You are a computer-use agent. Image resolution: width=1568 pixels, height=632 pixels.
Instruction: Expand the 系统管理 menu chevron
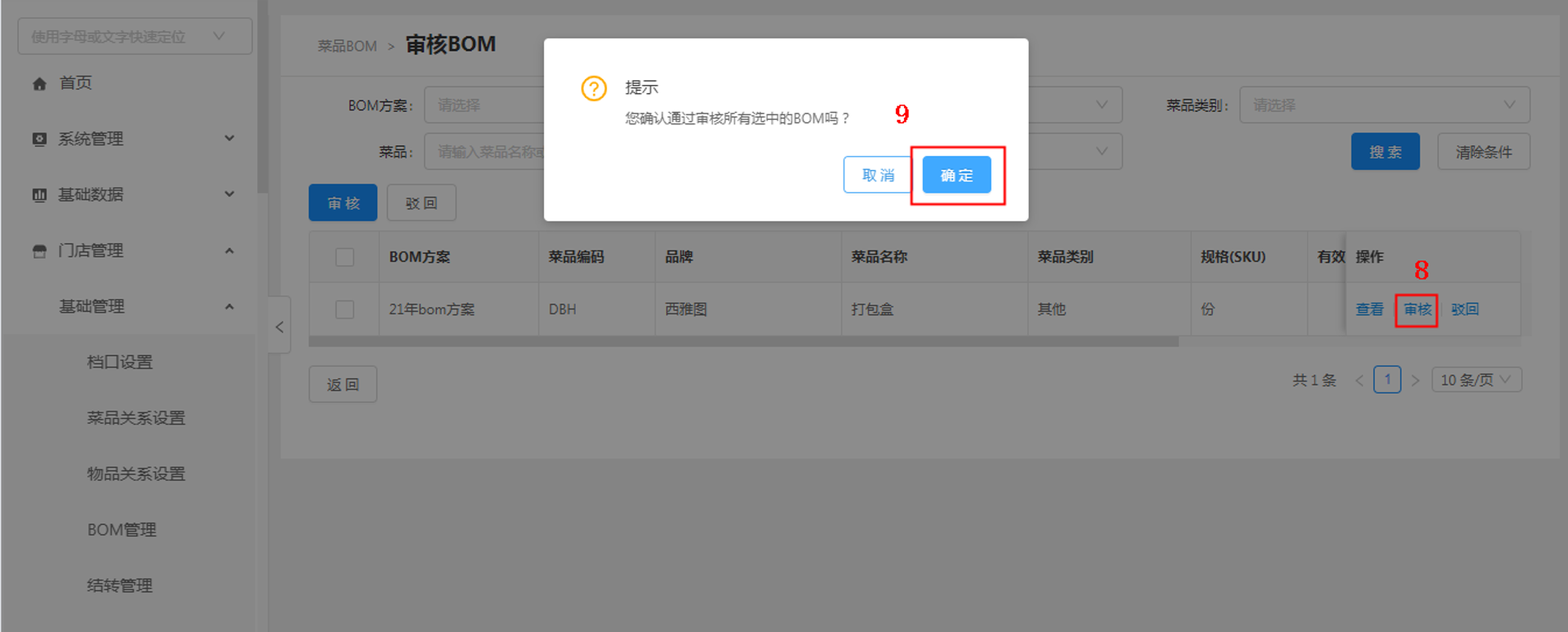click(x=229, y=139)
